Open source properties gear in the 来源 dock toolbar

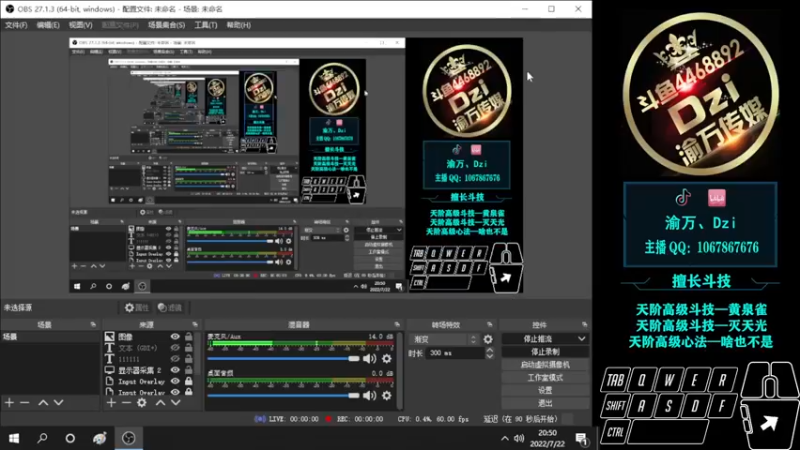tap(142, 403)
